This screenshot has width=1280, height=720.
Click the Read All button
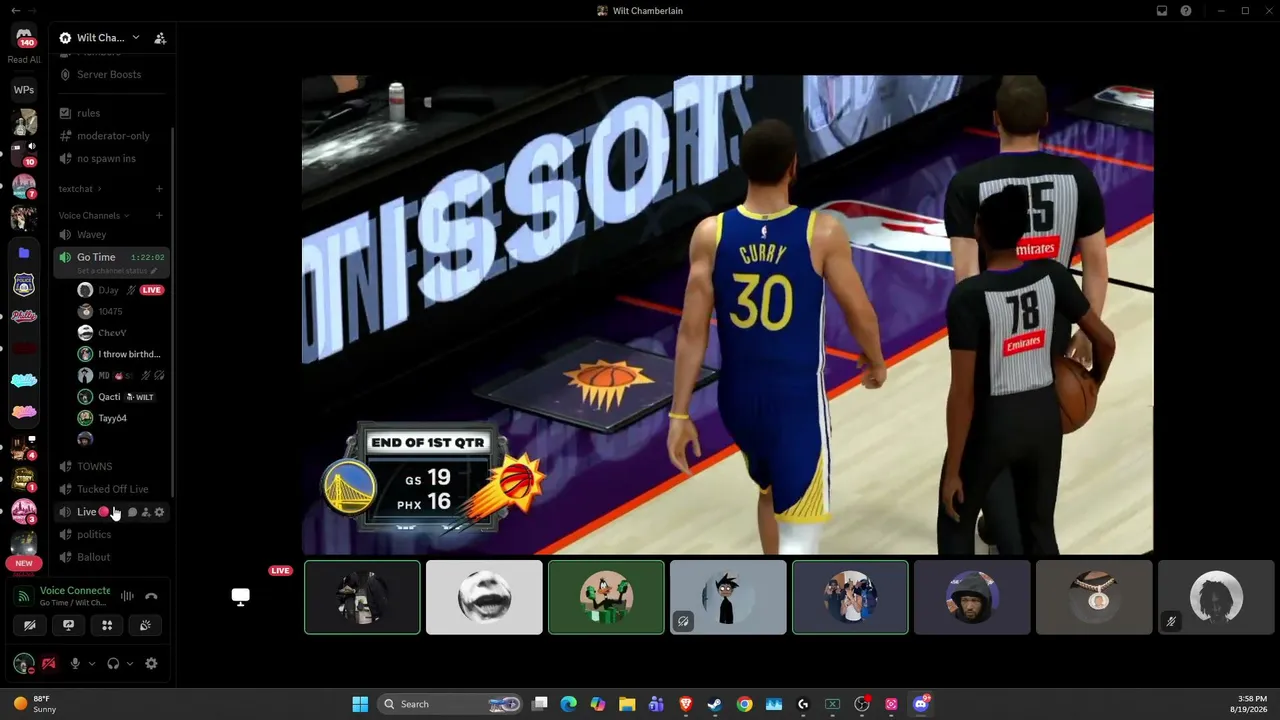[x=24, y=60]
